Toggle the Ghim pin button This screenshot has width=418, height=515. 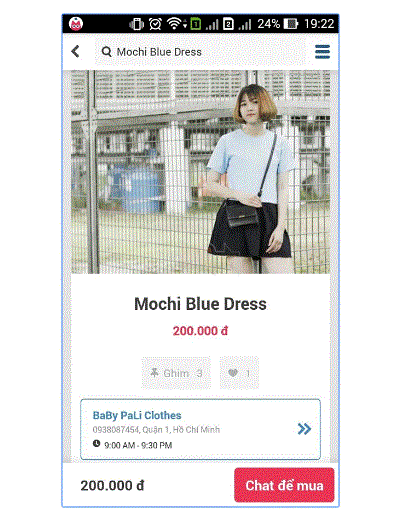tap(176, 373)
